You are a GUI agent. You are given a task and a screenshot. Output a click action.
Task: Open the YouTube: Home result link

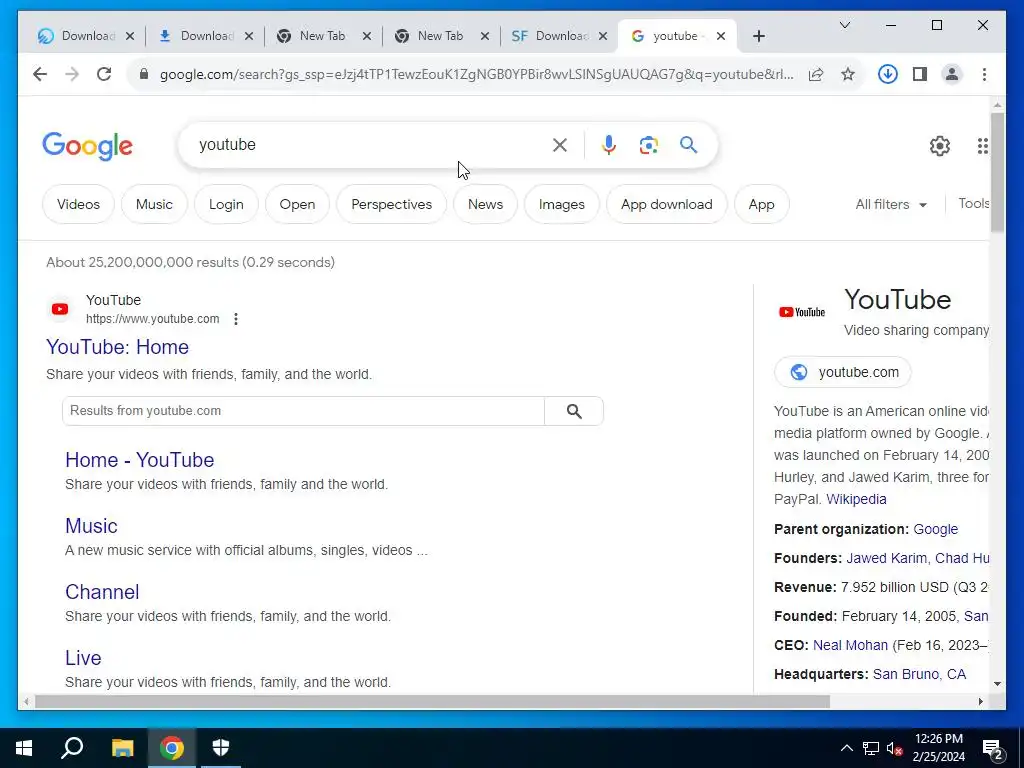(x=118, y=347)
